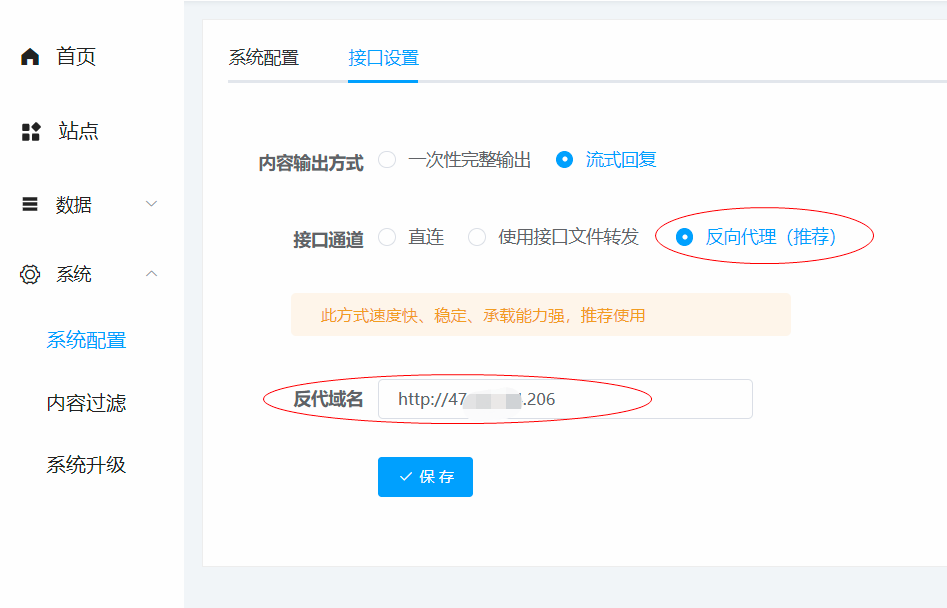Screen dimensions: 947x608
Task: Choose the 直连 interface channel
Action: coord(387,237)
